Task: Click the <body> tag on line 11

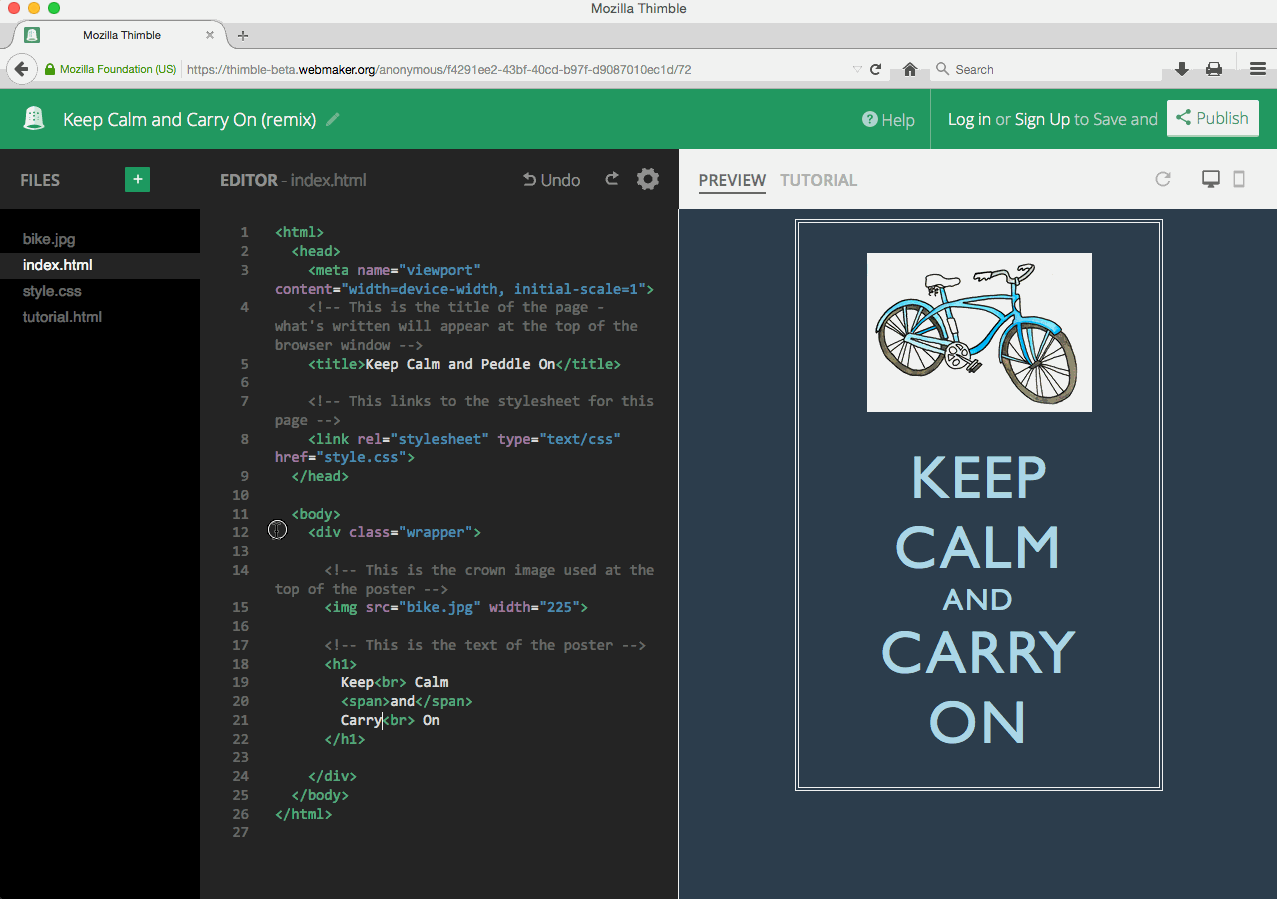Action: [x=316, y=514]
